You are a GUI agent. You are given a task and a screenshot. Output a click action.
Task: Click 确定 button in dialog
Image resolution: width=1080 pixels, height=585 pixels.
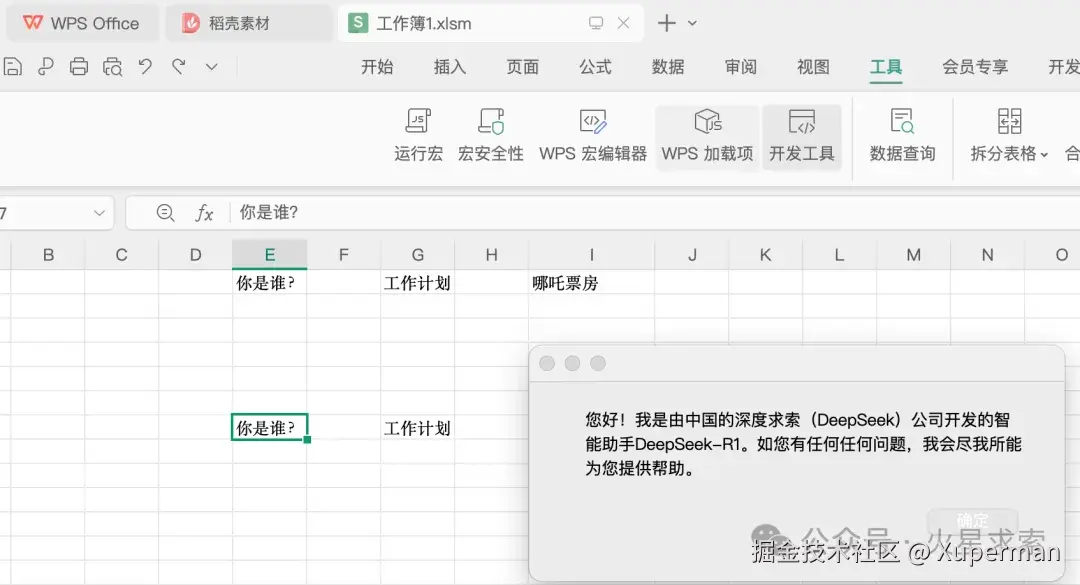(972, 521)
